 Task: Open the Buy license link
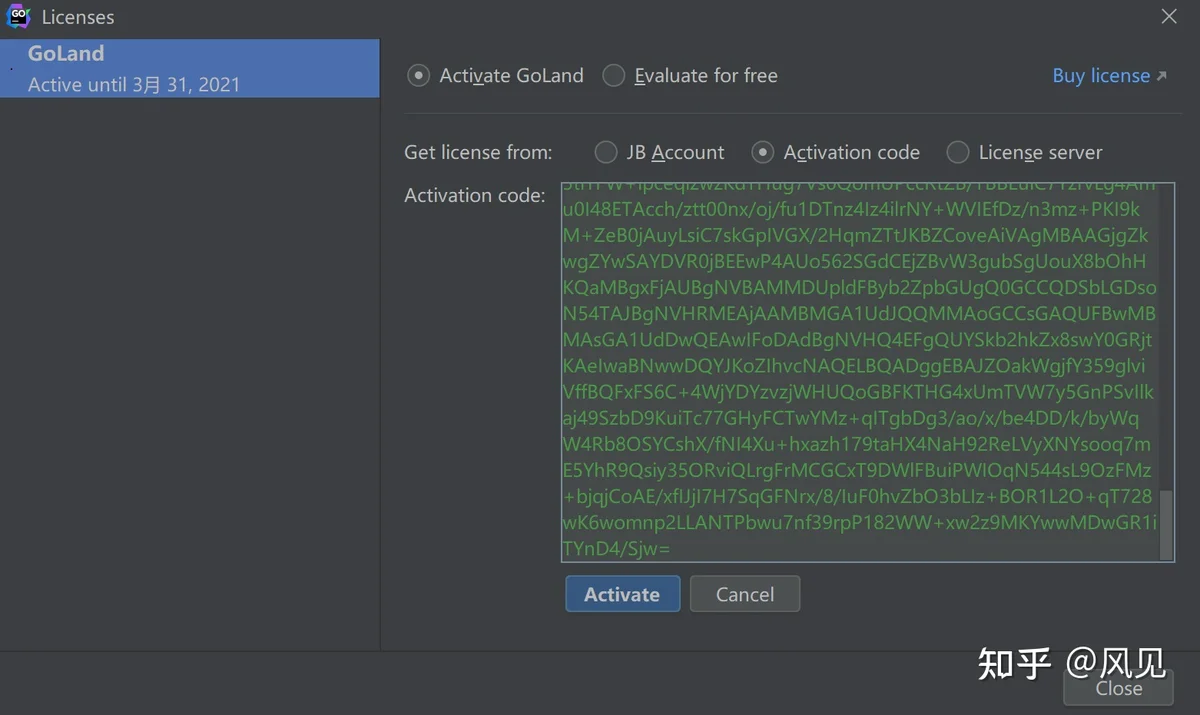(1101, 76)
